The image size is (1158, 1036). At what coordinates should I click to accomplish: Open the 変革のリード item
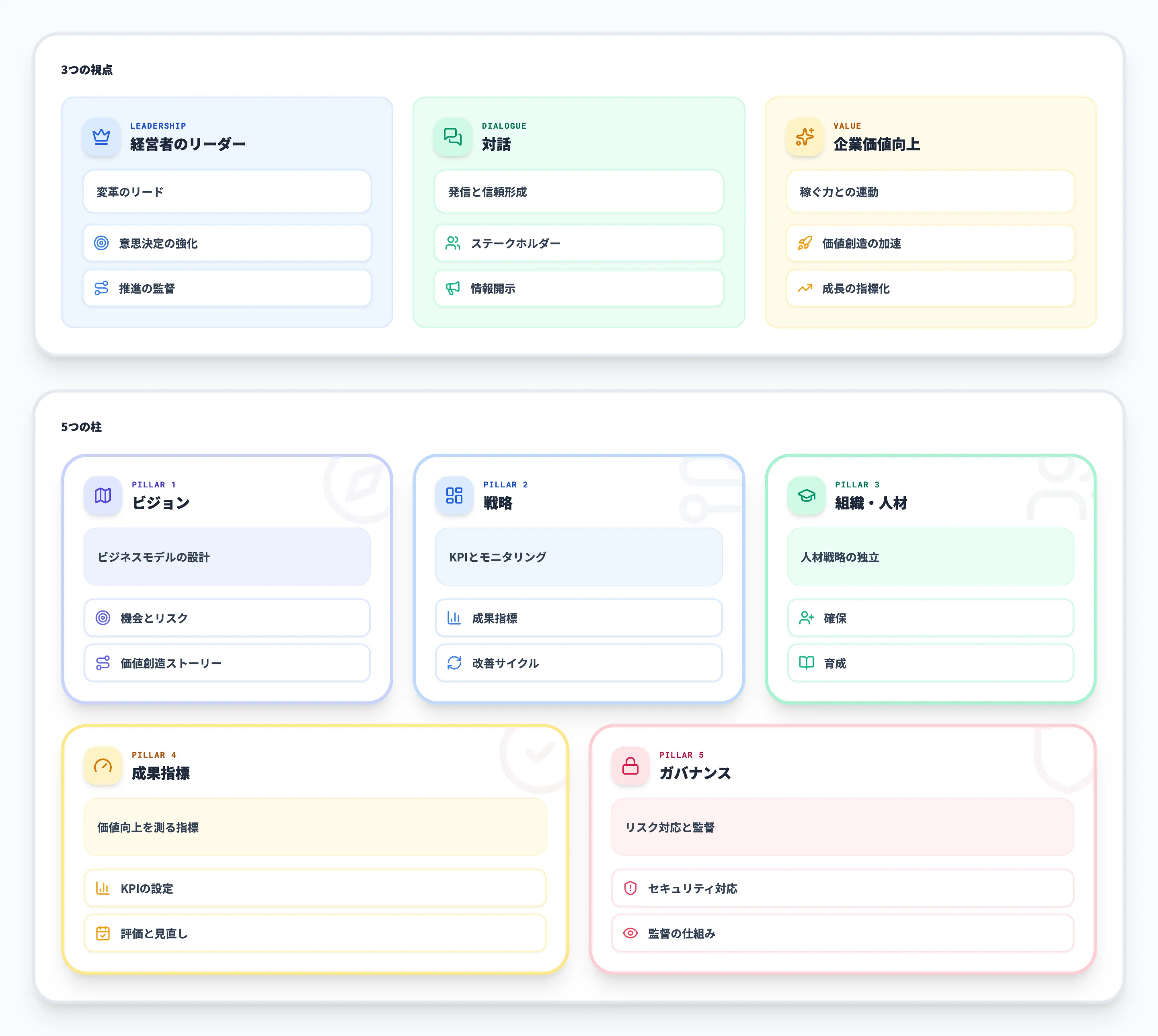[x=226, y=192]
